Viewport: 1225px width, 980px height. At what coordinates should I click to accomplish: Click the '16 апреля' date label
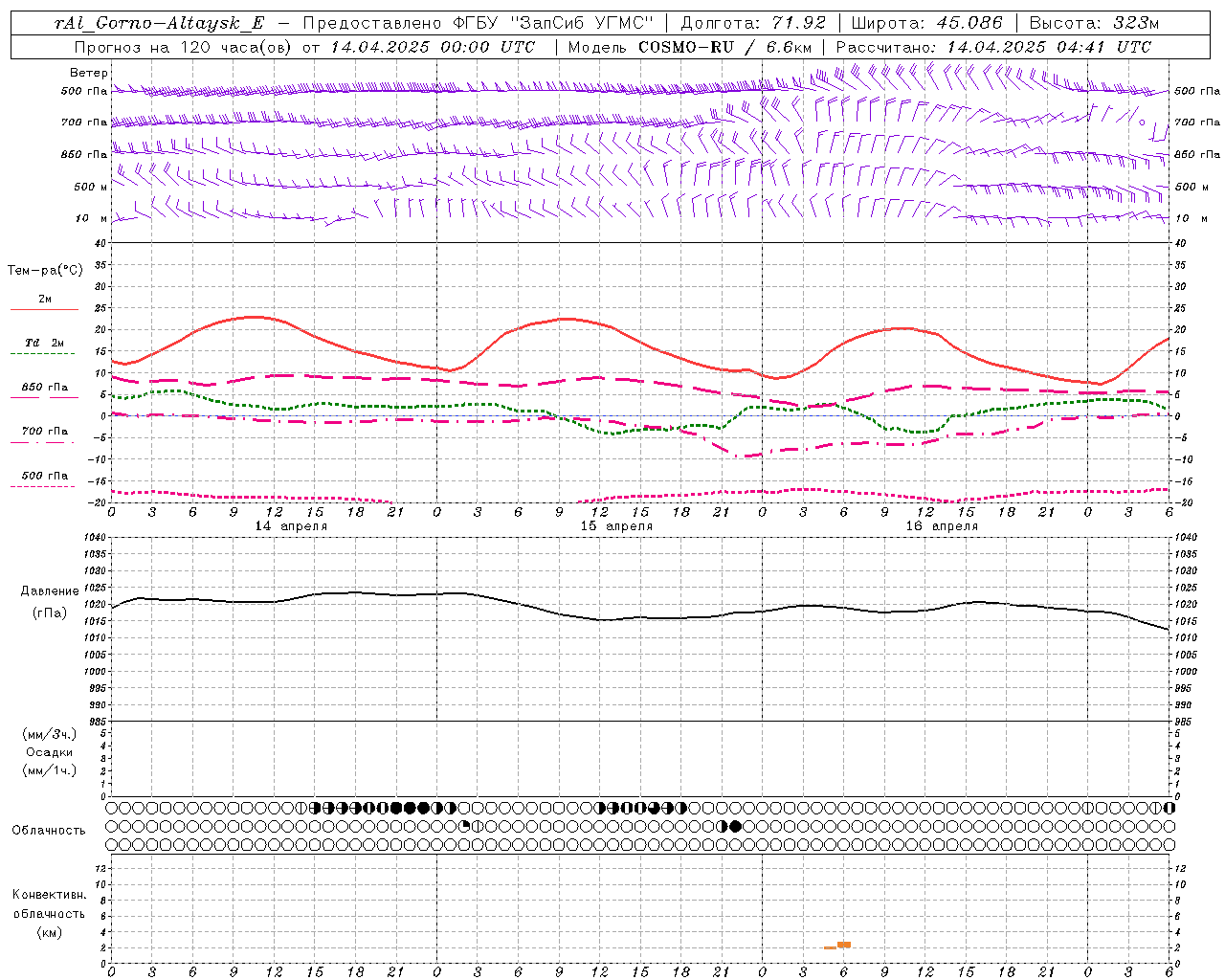pyautogui.click(x=942, y=526)
